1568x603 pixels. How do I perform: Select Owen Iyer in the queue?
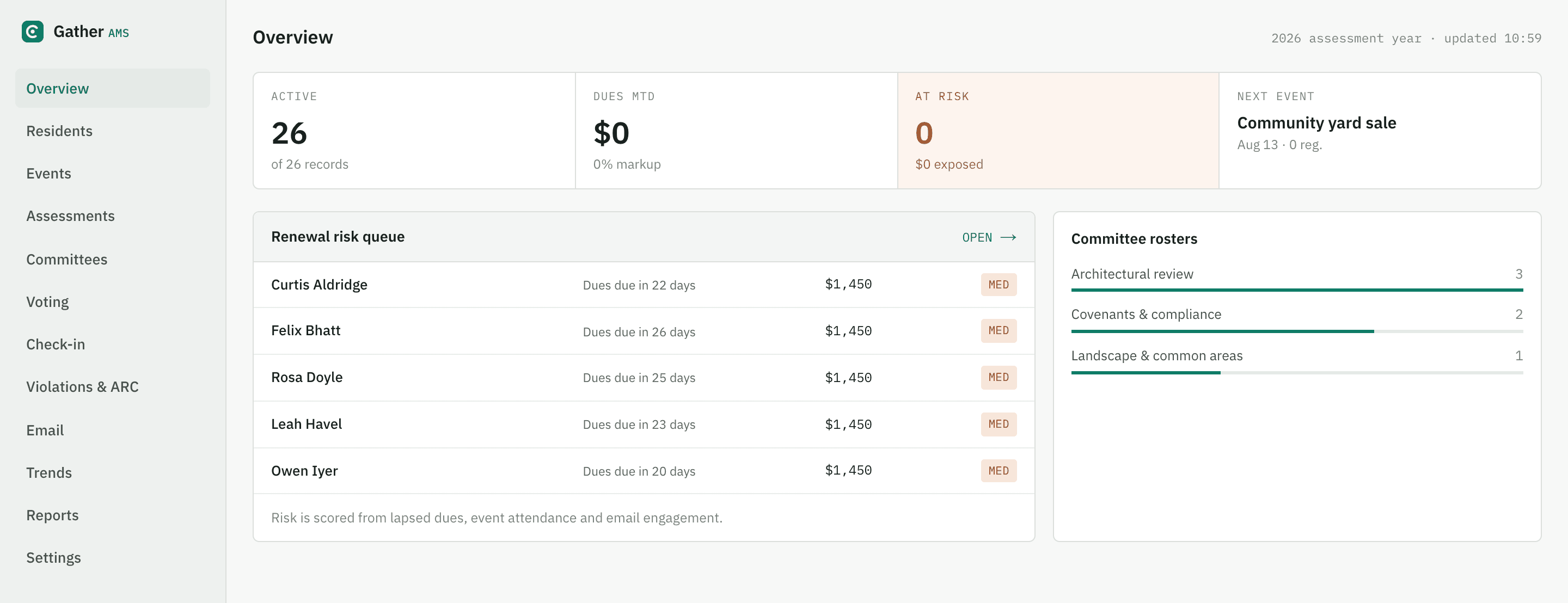(644, 471)
